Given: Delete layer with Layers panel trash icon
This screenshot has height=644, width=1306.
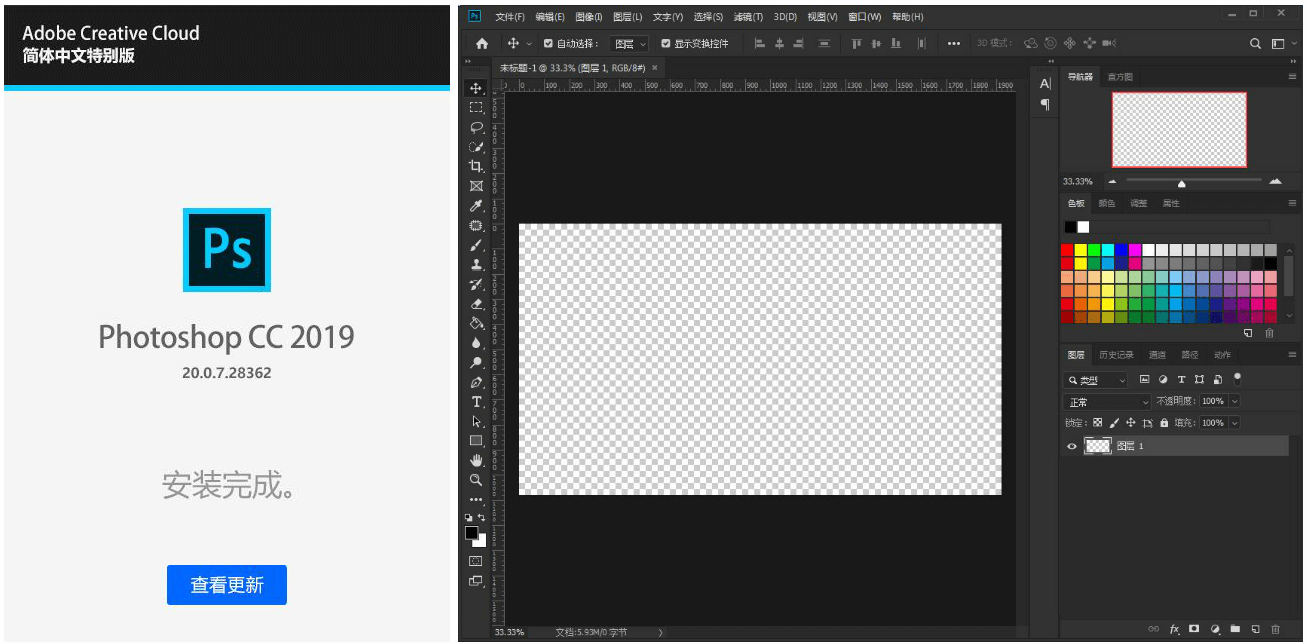Looking at the screenshot, I should (1275, 629).
